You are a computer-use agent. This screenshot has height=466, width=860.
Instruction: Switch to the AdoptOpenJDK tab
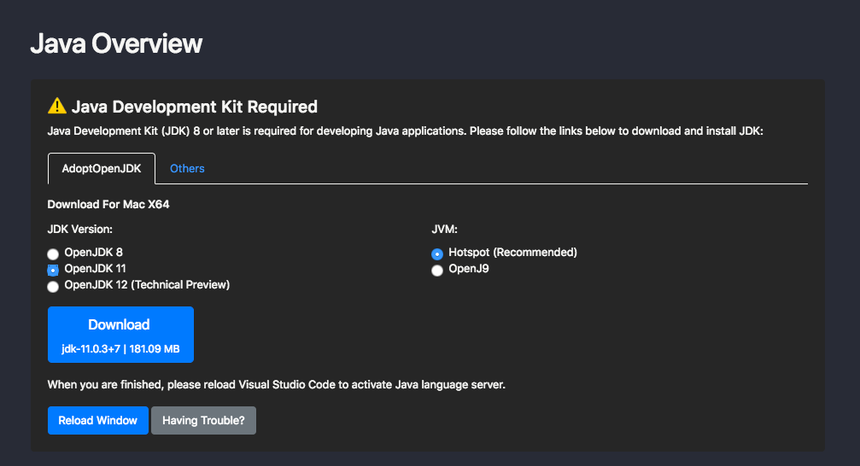pos(102,168)
